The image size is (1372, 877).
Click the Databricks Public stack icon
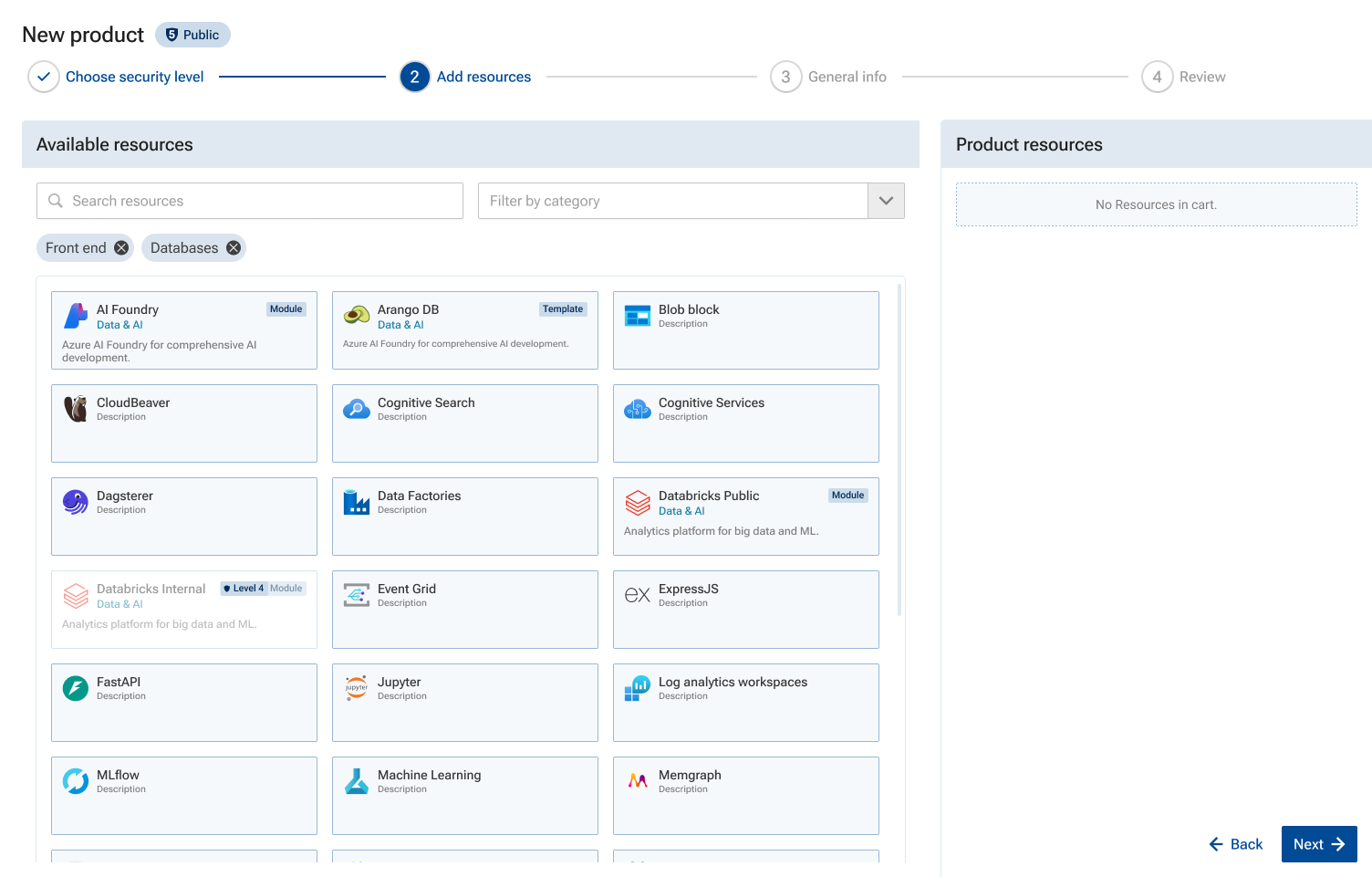(638, 502)
